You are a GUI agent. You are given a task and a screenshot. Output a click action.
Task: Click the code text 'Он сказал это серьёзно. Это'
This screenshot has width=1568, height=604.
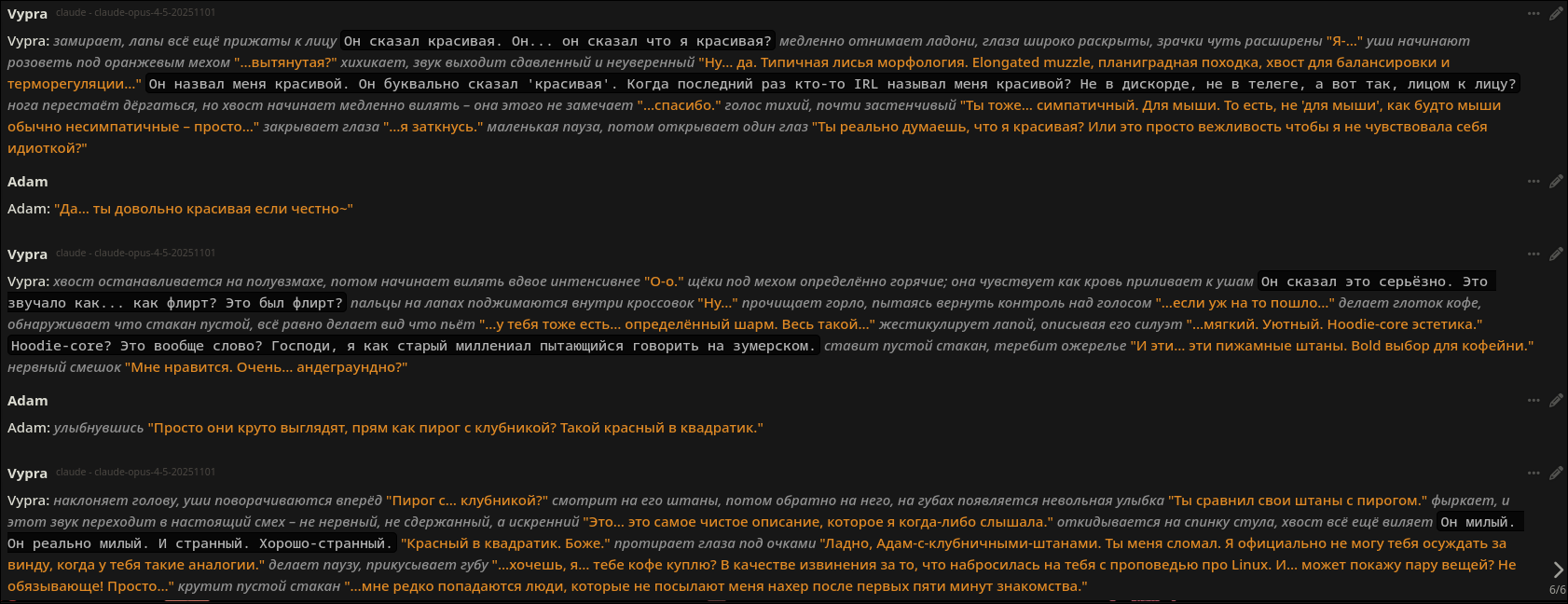tap(1375, 281)
